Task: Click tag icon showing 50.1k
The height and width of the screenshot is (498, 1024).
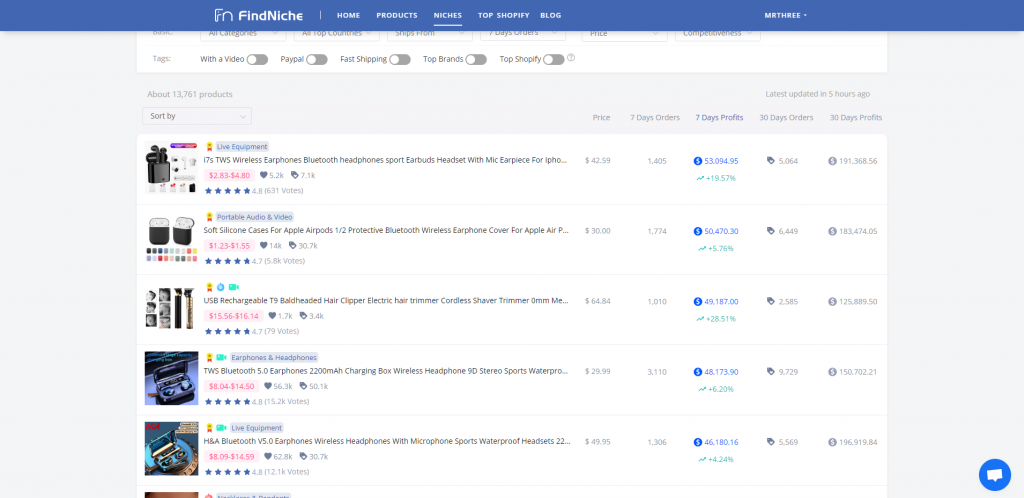Action: (303, 386)
